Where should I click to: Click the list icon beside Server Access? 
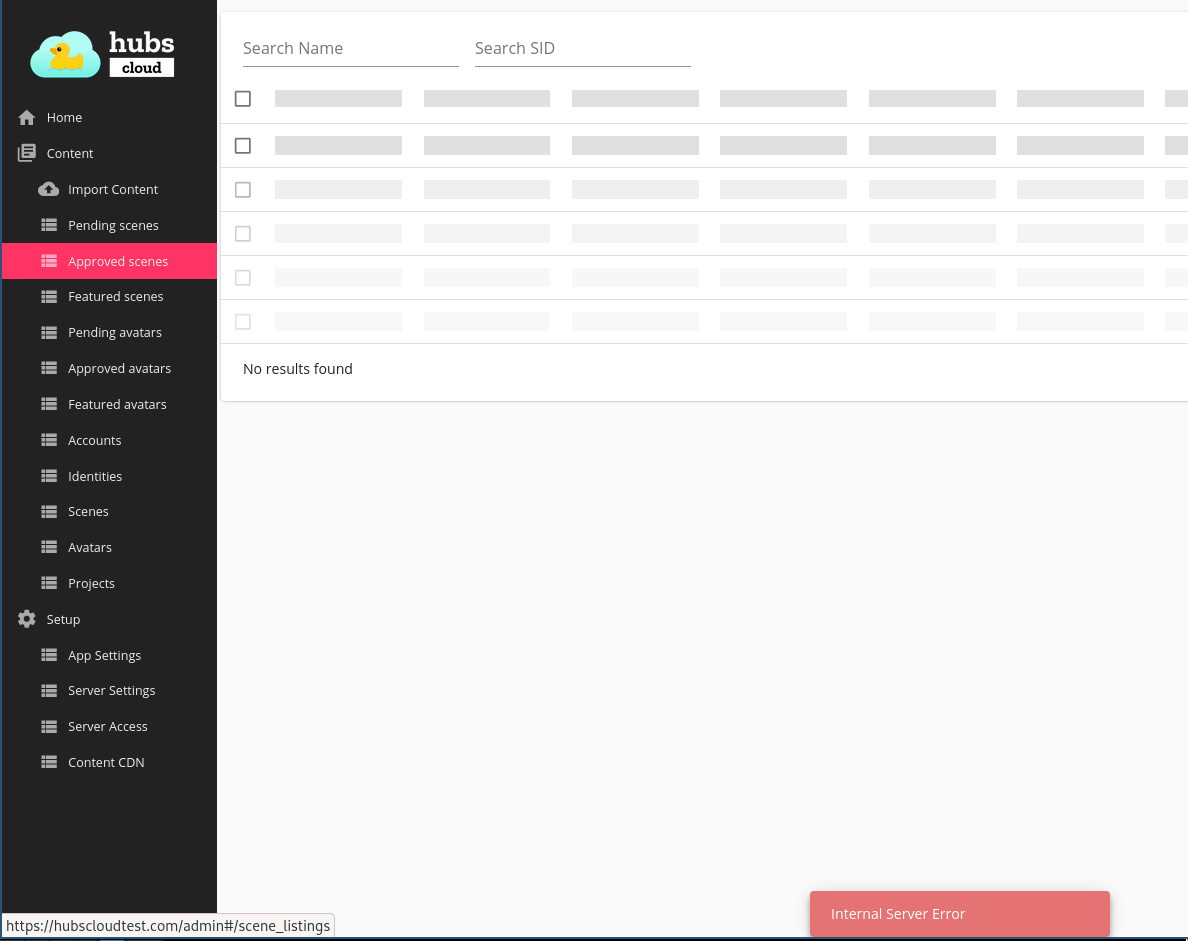(49, 727)
